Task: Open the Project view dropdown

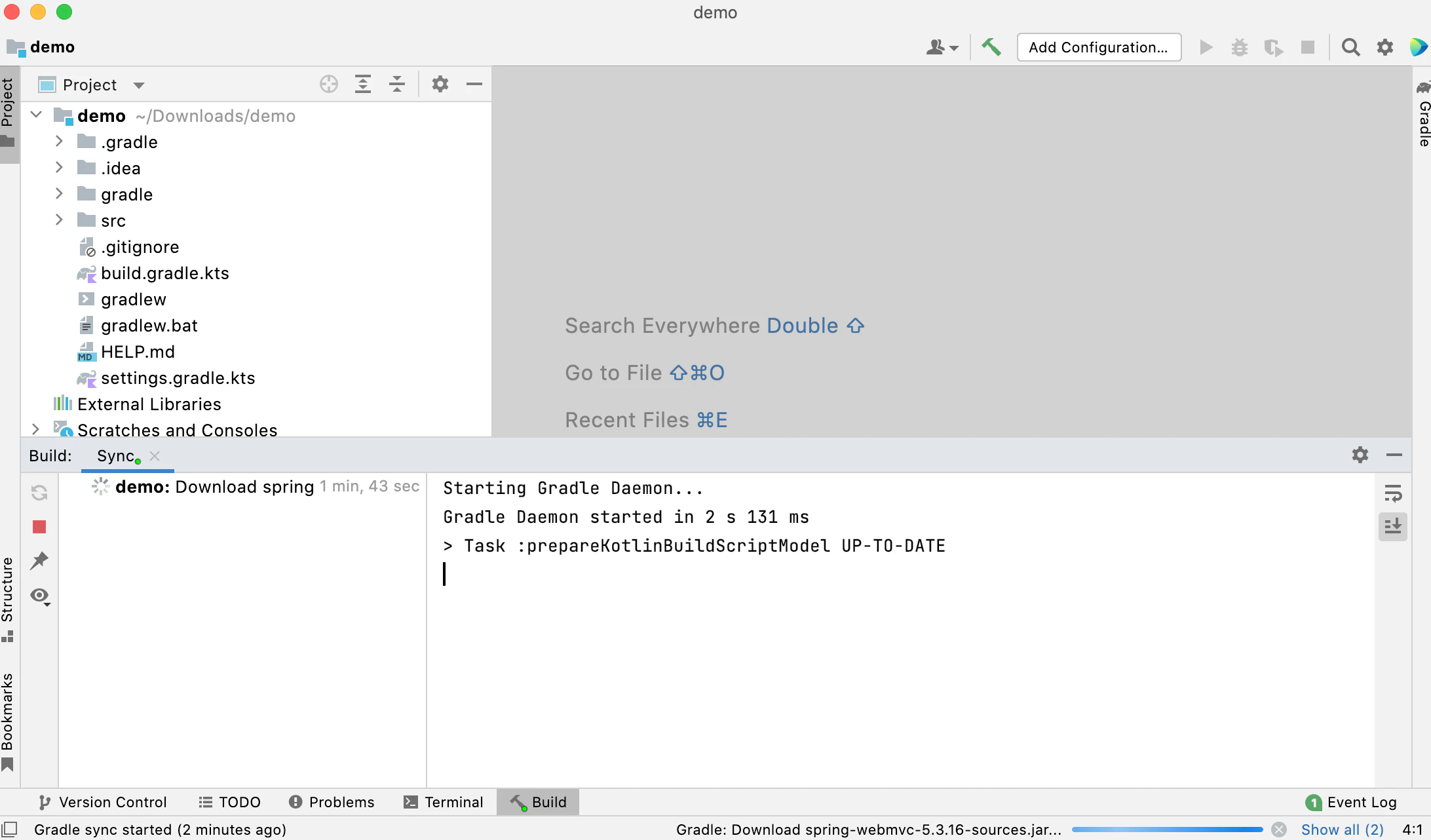Action: [139, 85]
